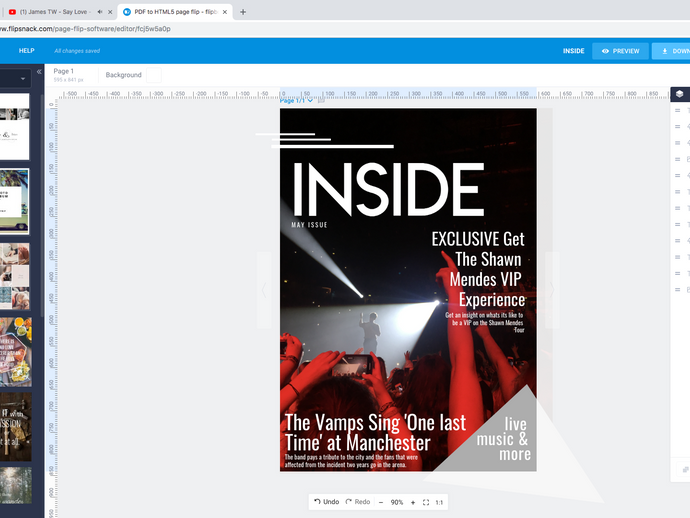The image size is (690, 518).
Task: Click the icon at bottom of right panel
Action: tap(686, 470)
